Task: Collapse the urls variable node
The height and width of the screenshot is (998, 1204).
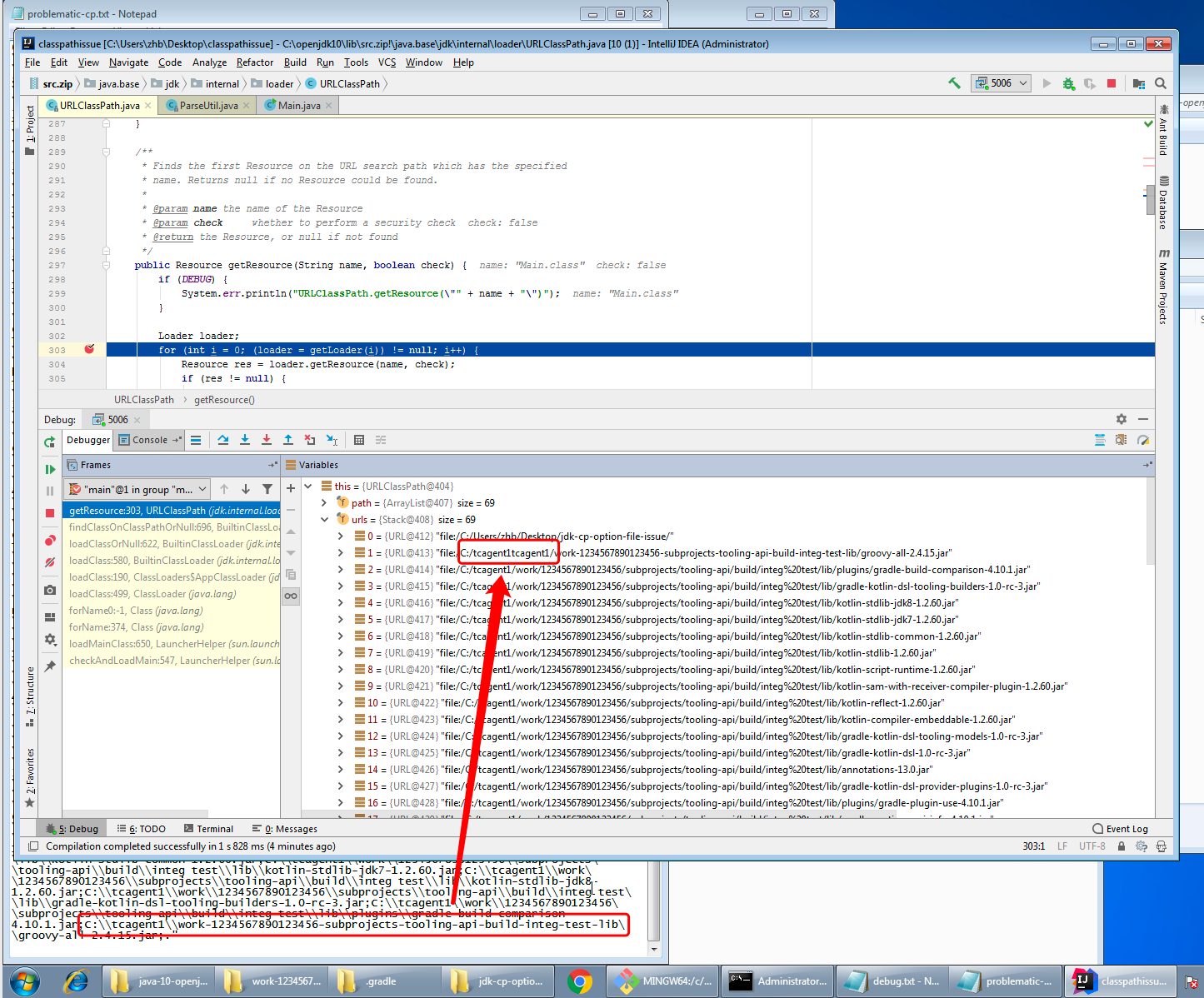Action: click(x=325, y=519)
